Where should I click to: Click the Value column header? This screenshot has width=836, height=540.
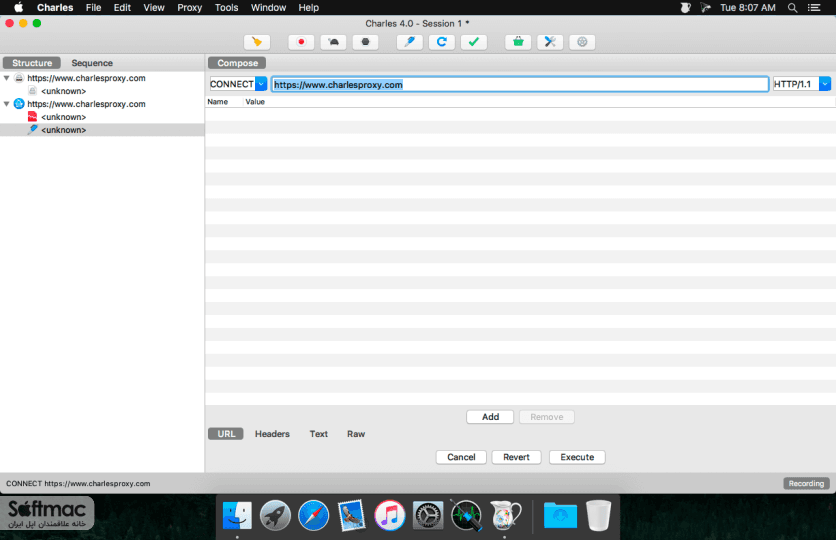255,102
